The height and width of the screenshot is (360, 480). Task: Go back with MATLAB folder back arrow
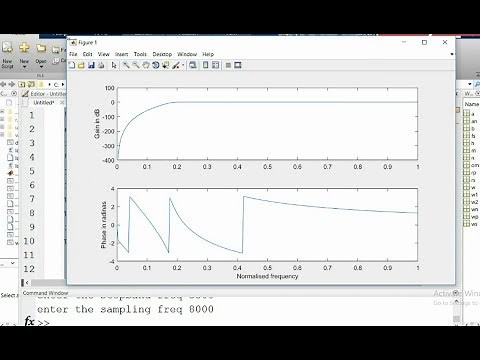4,84
